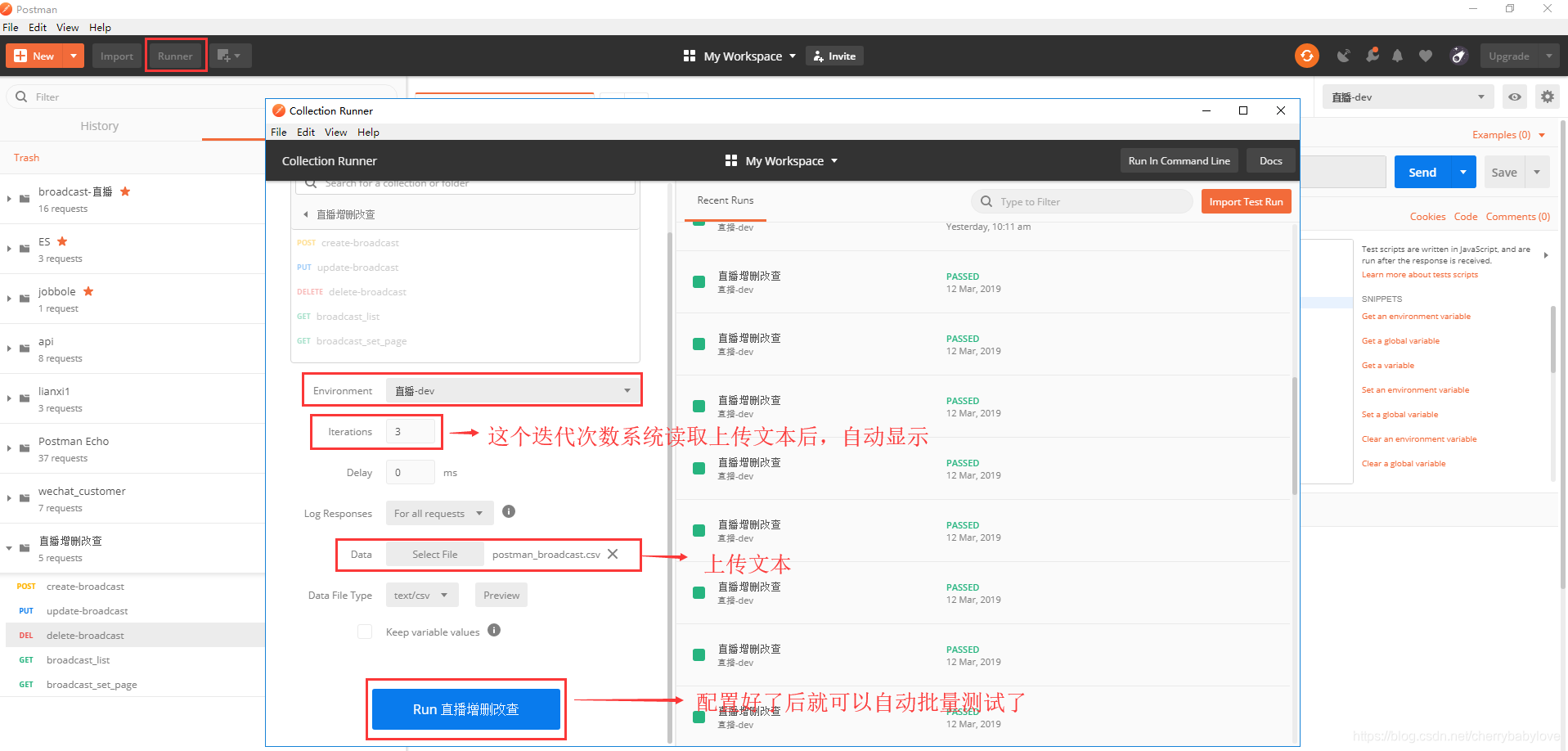Click star on jobbole collection
Screen dimensions: 1568x751
88,291
